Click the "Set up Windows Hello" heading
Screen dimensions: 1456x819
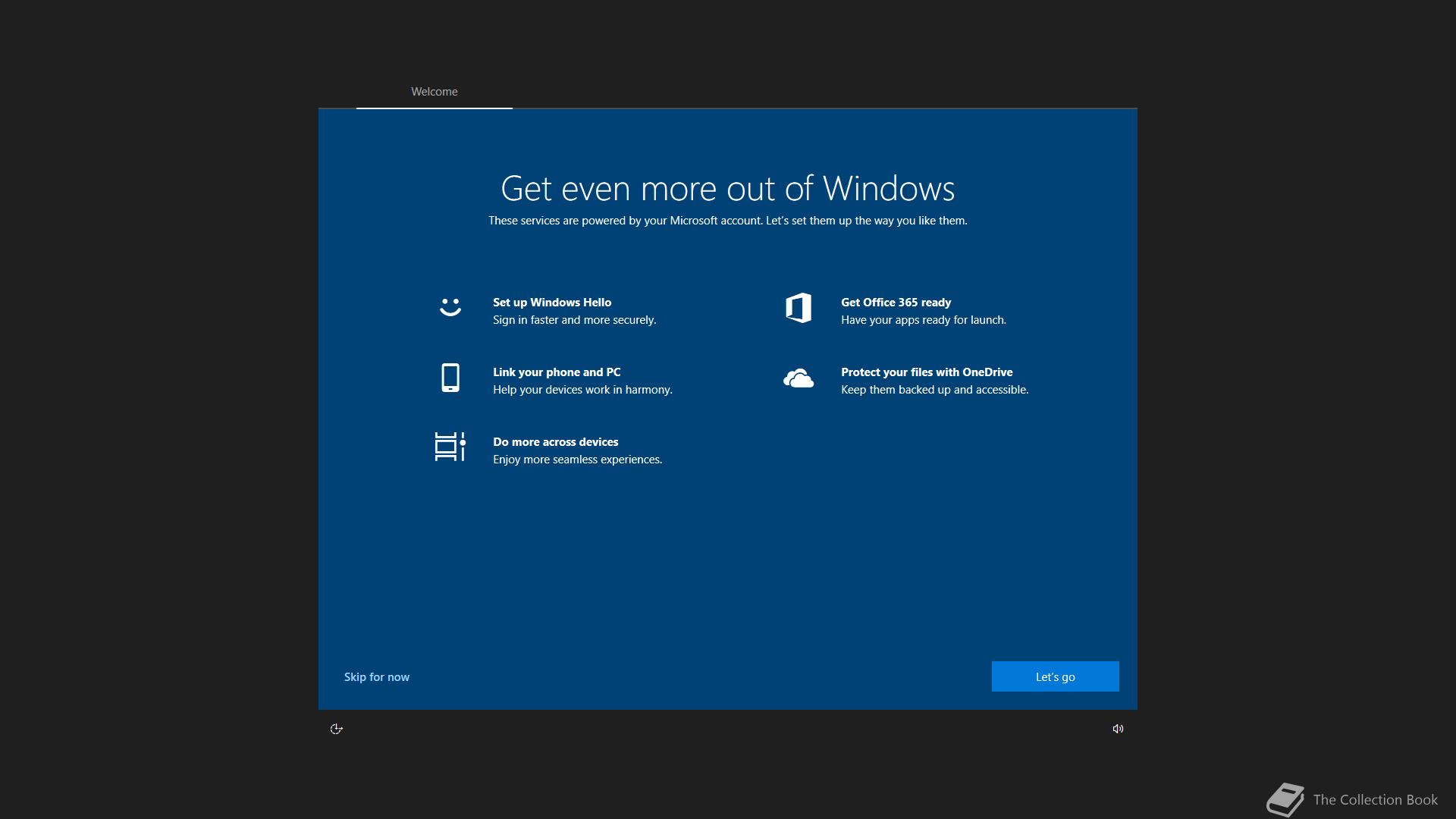click(552, 303)
